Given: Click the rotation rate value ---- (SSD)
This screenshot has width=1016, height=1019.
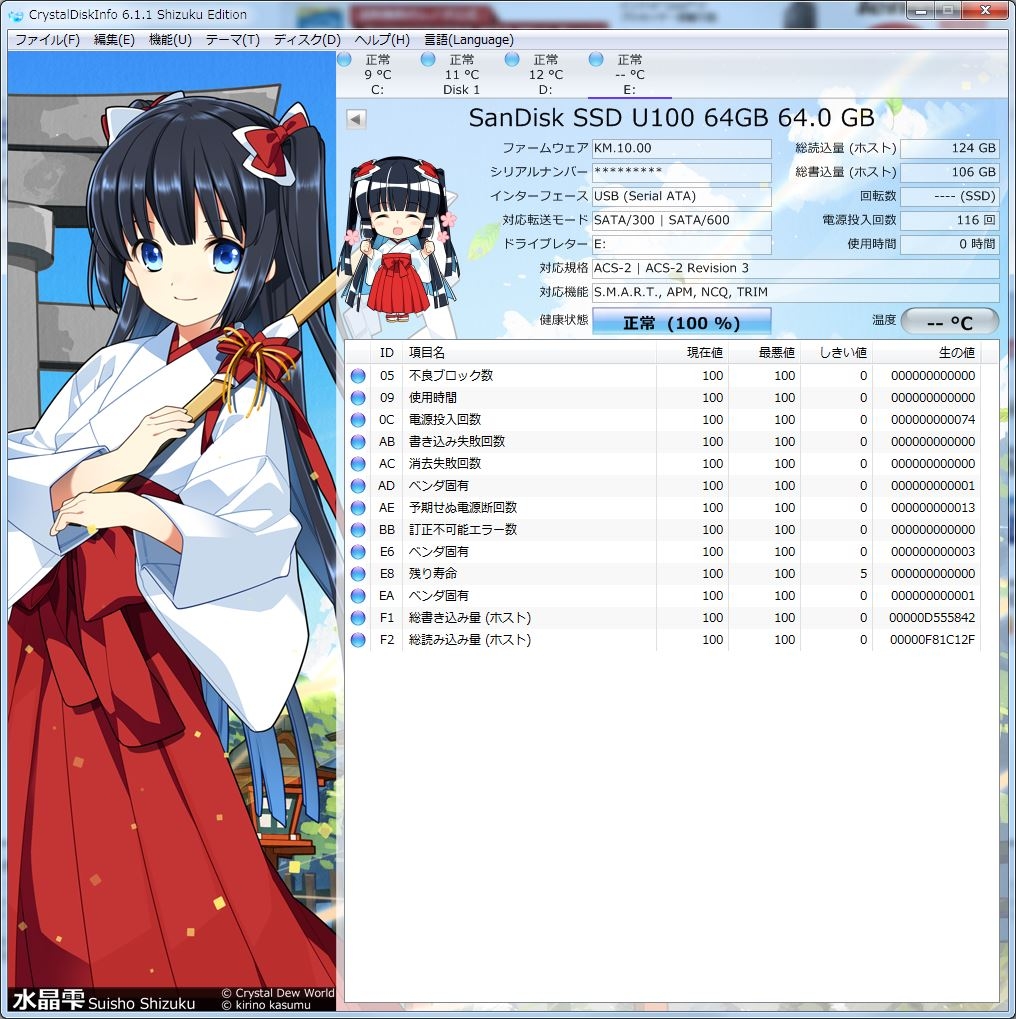Looking at the screenshot, I should (x=949, y=196).
